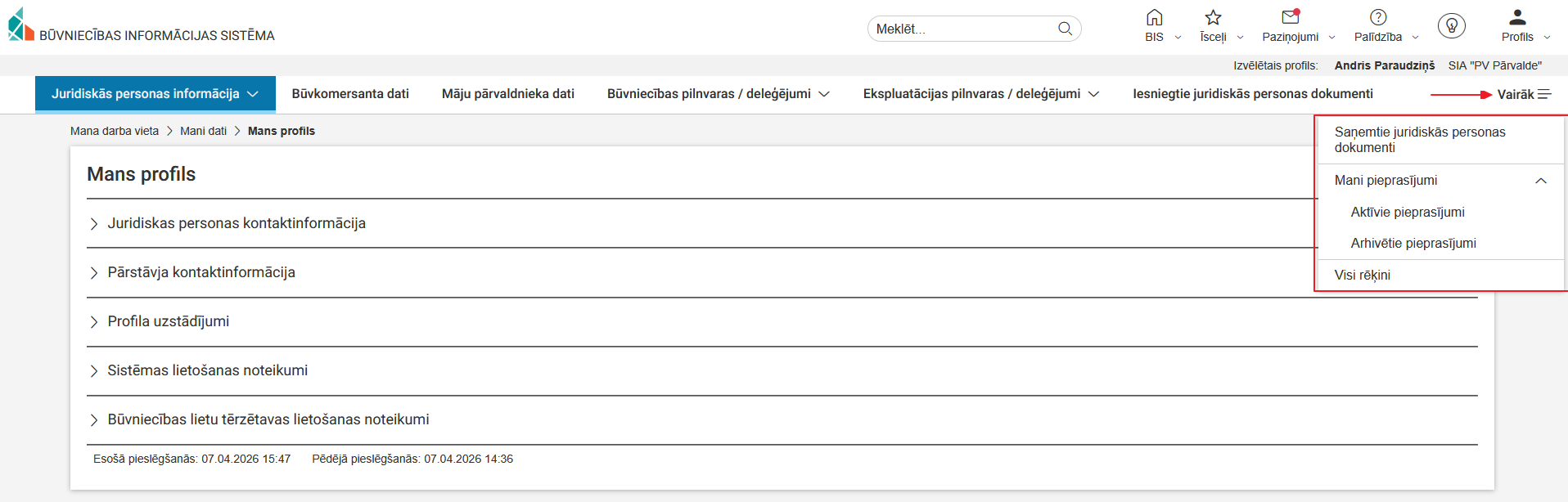Expand Juridiskas personas kontaktinformācija section
This screenshot has height=502, width=1568.
coord(237,223)
